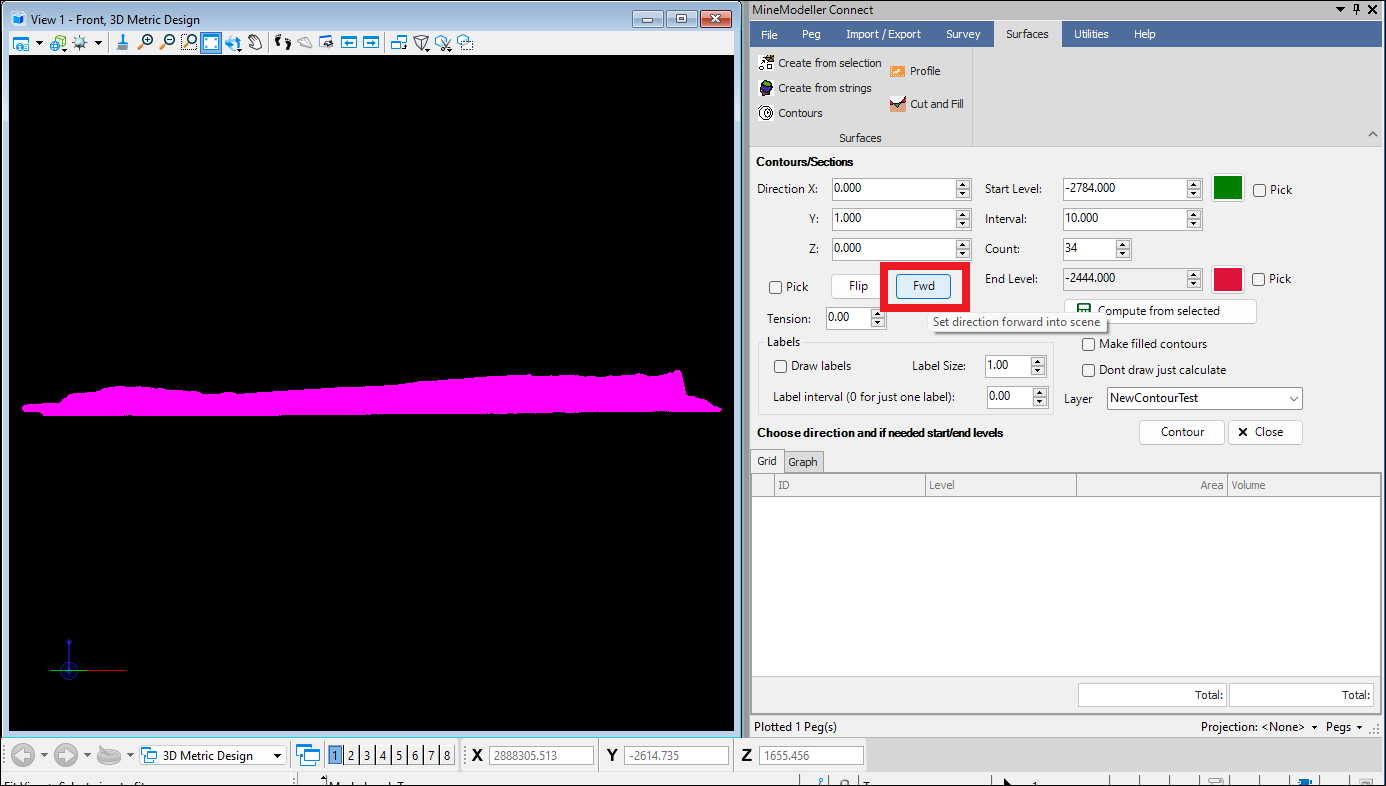Click the green Start Level color swatch

click(x=1227, y=187)
